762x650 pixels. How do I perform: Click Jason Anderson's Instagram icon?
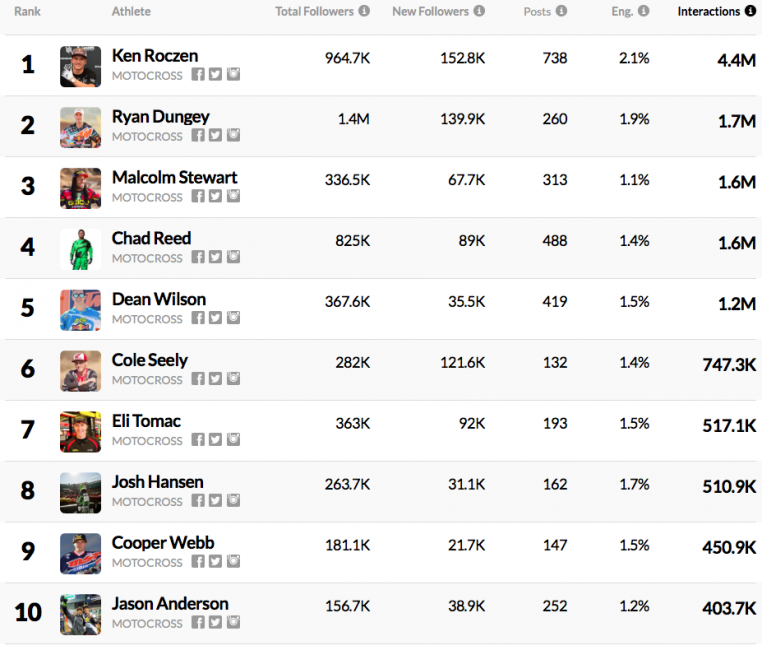233,623
